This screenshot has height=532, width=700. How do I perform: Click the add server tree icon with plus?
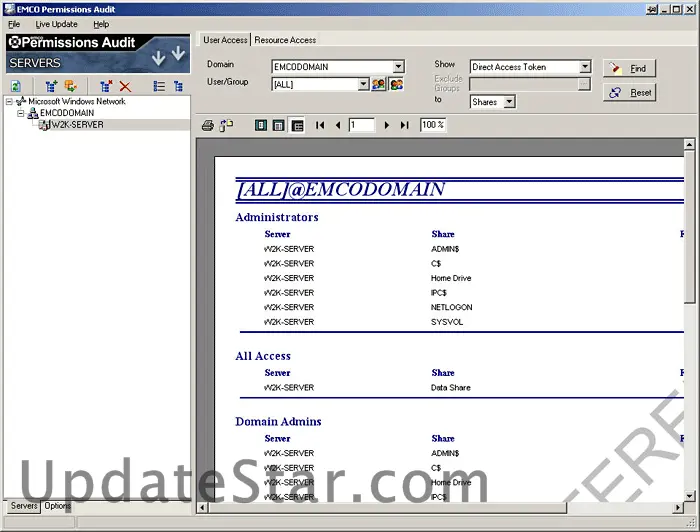coord(51,86)
